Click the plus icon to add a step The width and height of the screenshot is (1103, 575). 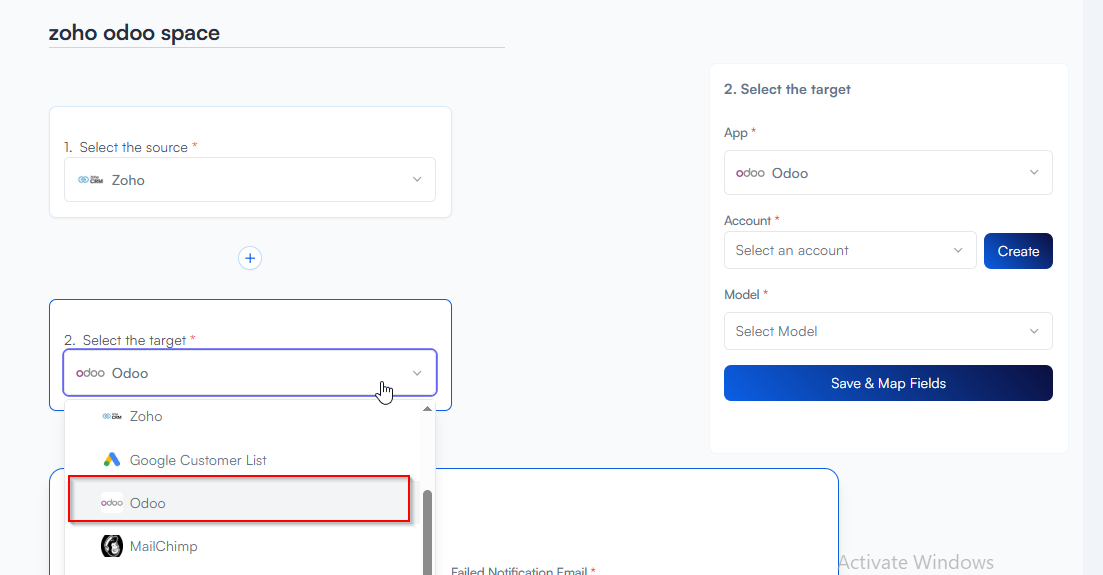point(250,258)
